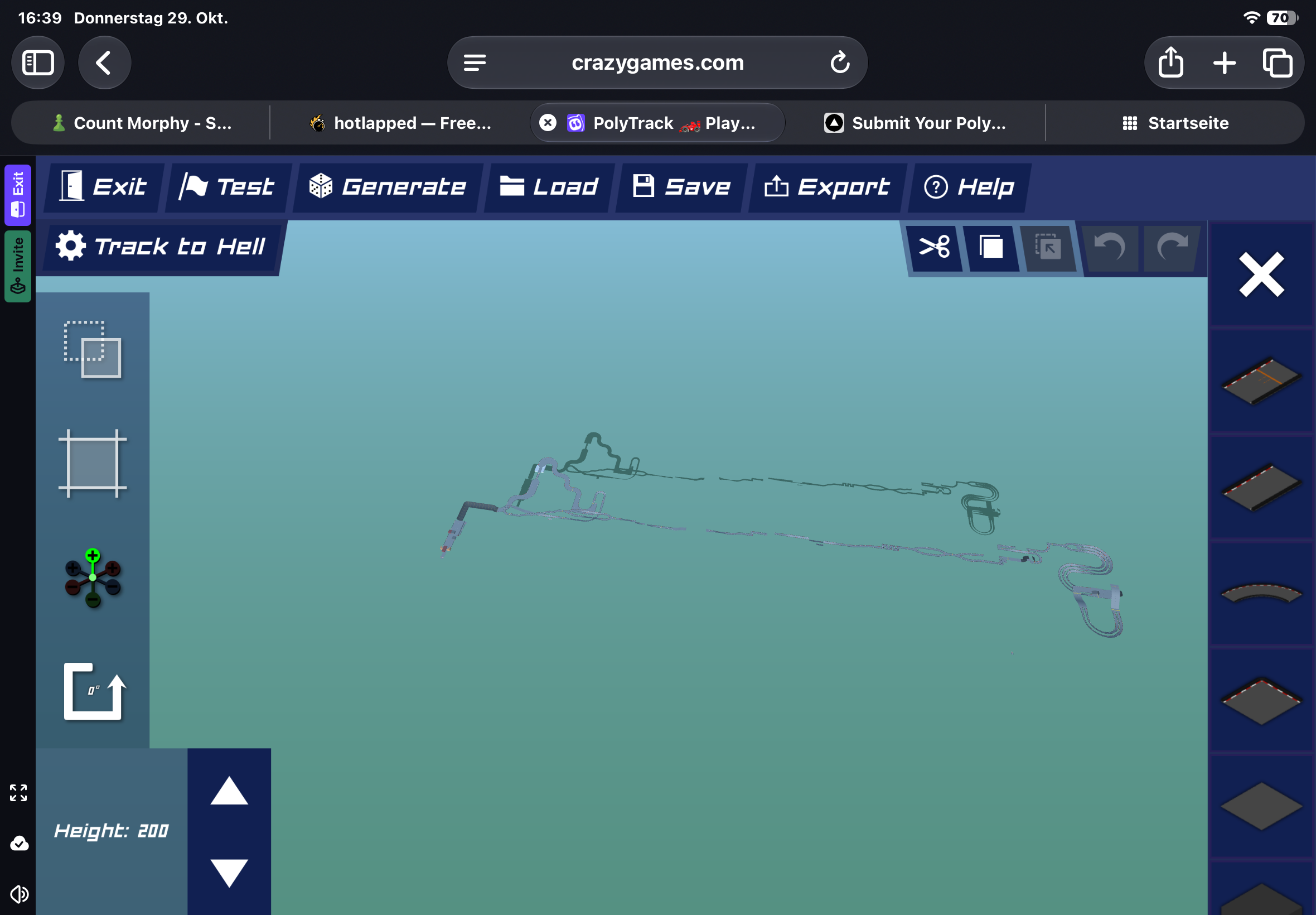The image size is (1316, 915).
Task: Copy the selection with the copy icon
Action: pos(991,248)
